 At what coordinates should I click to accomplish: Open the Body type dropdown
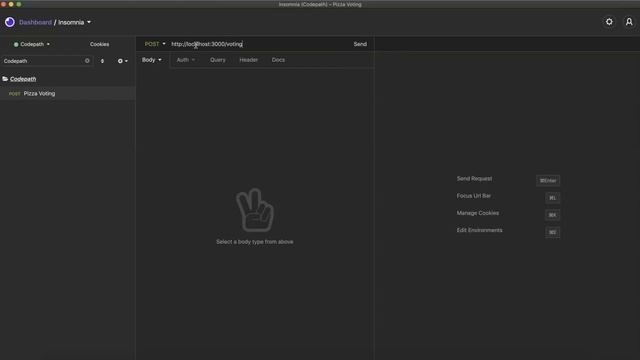(151, 60)
